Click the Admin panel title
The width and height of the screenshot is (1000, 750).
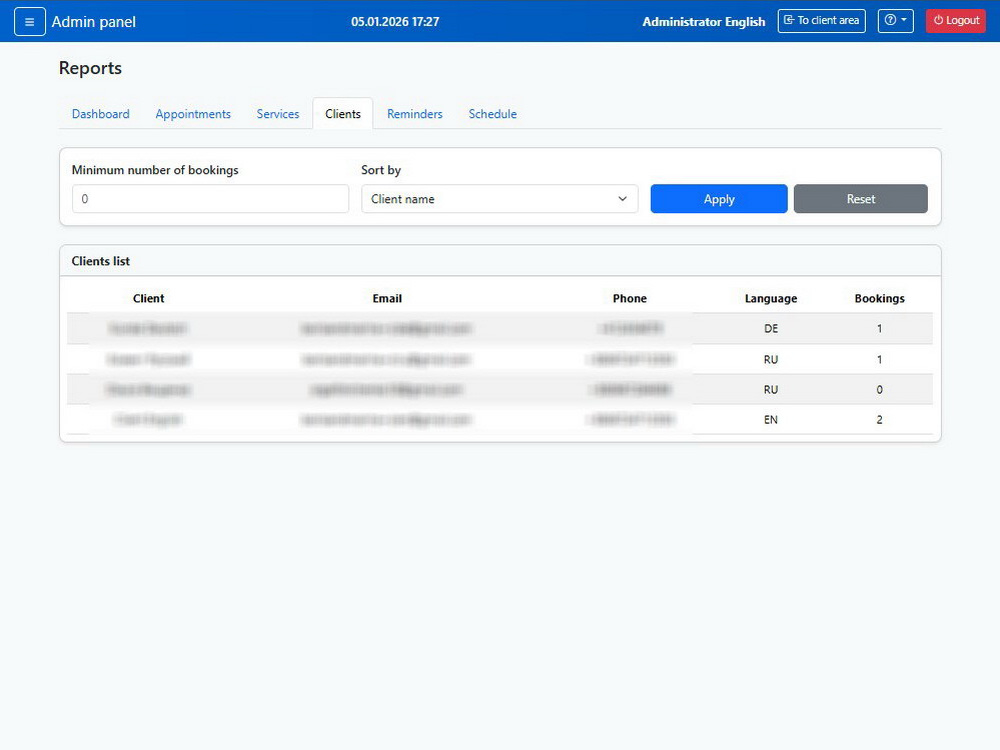94,22
